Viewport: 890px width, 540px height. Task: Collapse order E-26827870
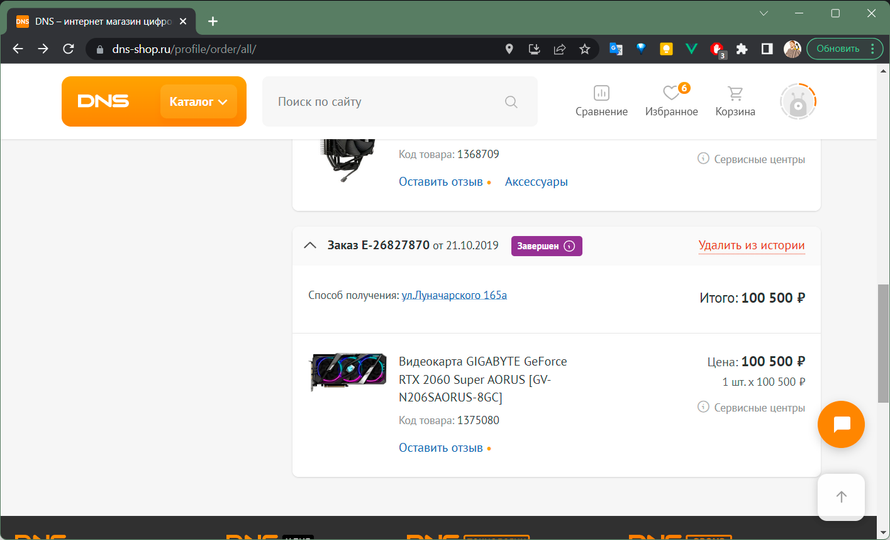pyautogui.click(x=310, y=246)
